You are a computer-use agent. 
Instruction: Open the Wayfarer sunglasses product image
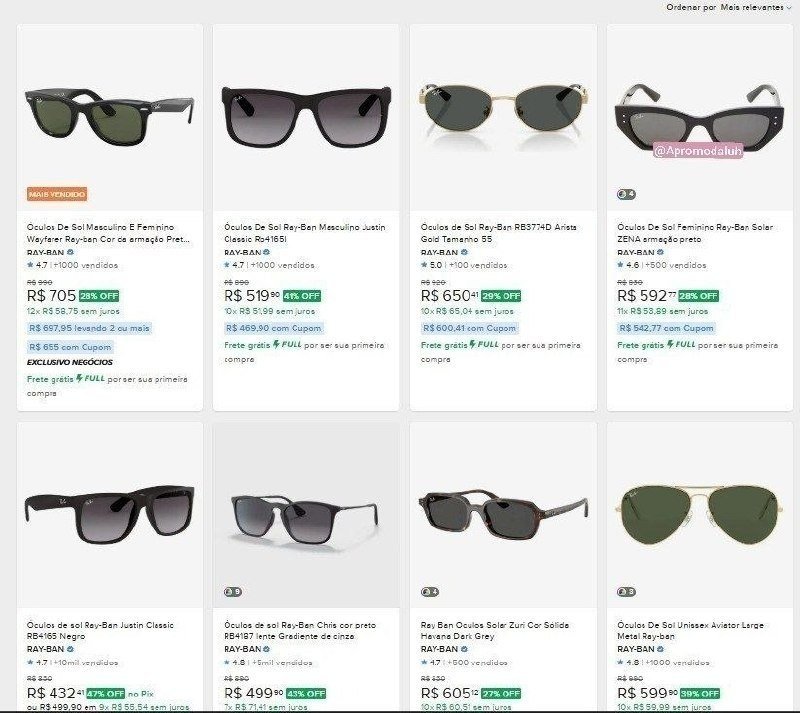pyautogui.click(x=110, y=117)
